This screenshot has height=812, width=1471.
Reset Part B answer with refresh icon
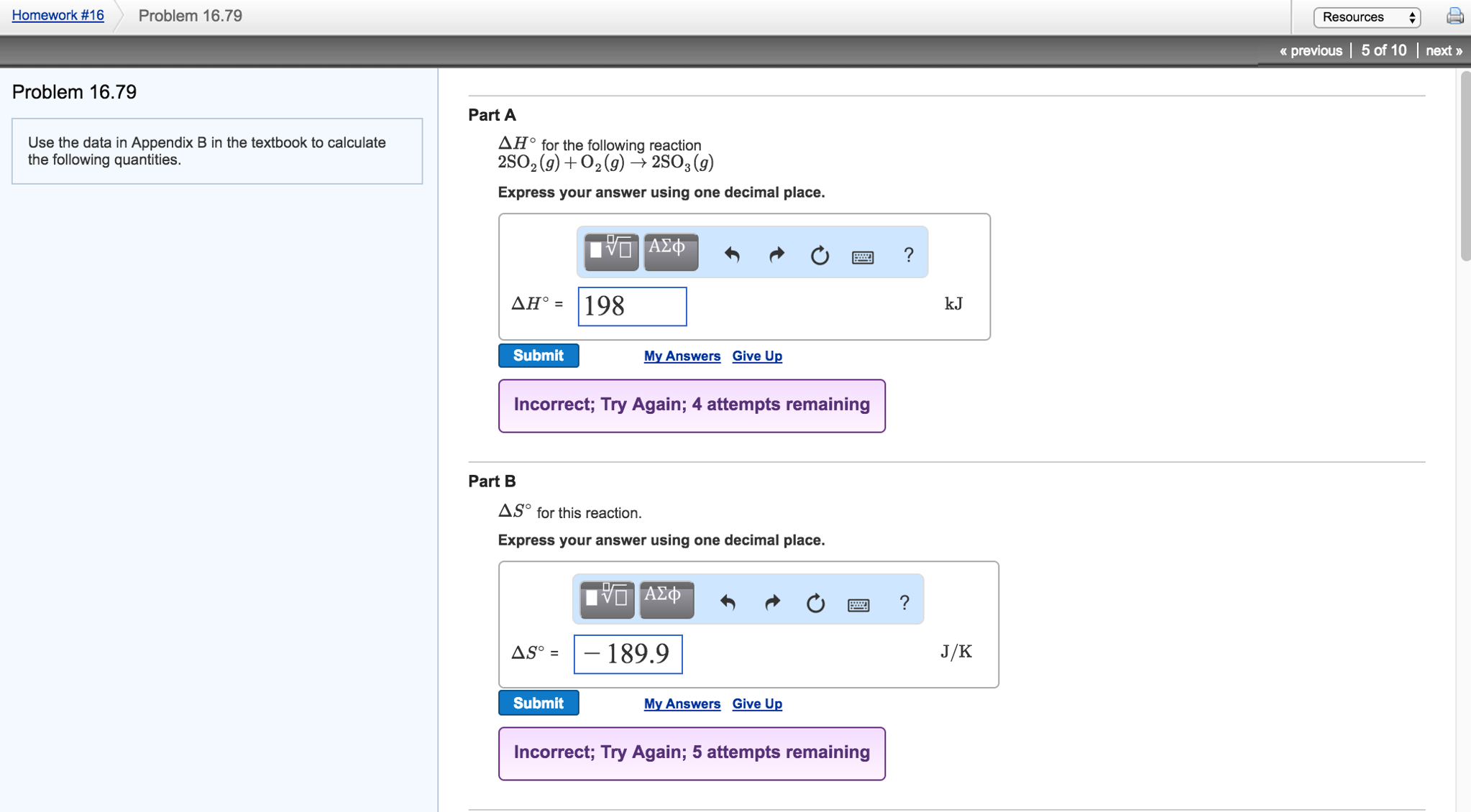point(815,603)
